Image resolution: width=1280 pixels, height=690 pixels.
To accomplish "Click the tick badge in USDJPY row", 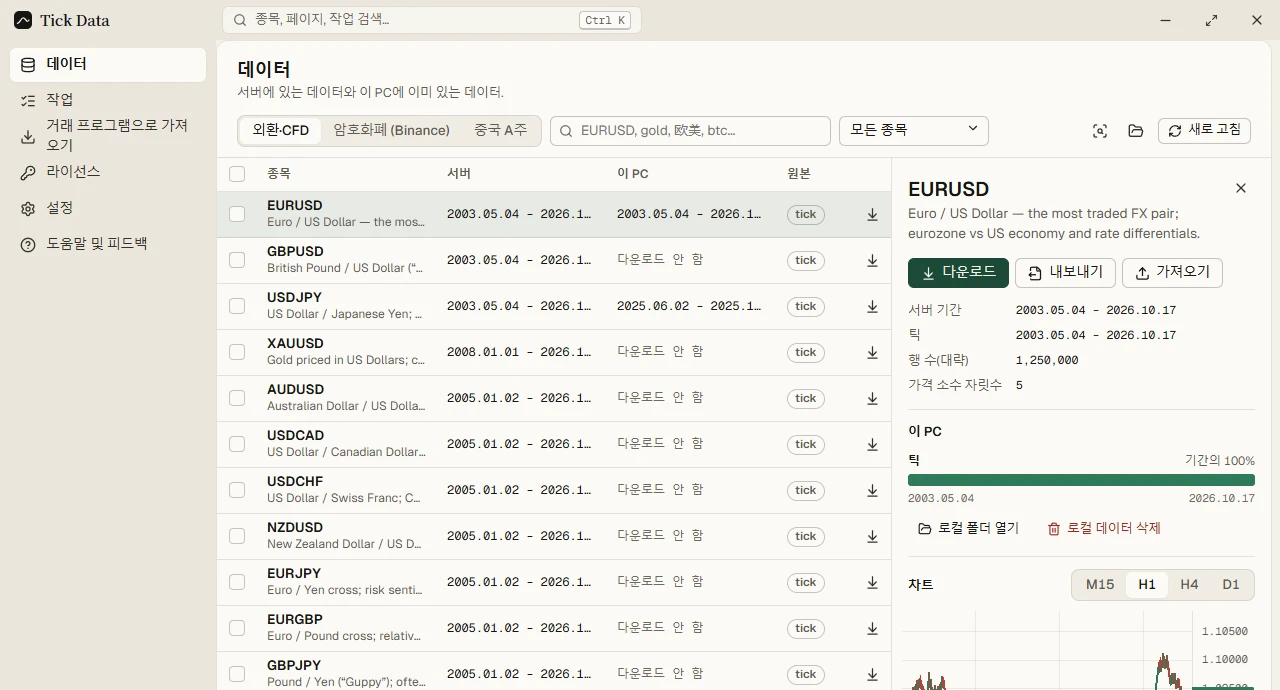I will pos(806,307).
